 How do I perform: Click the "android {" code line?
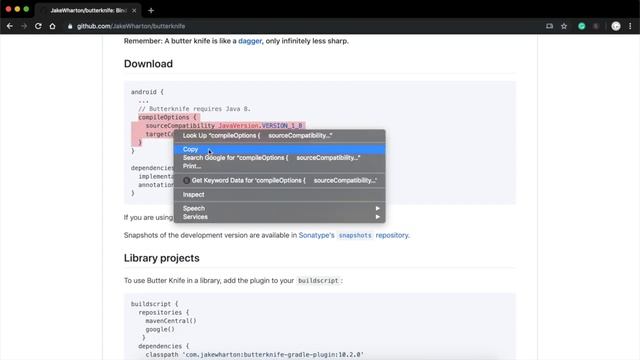(147, 92)
